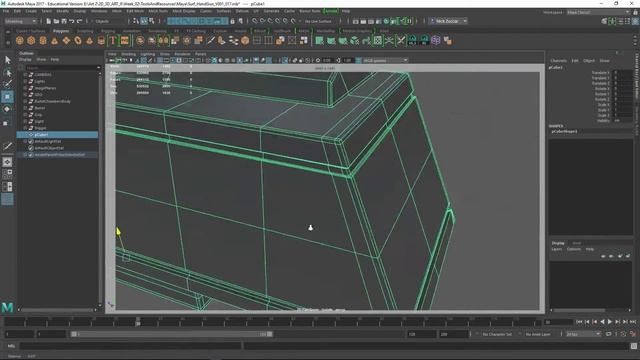The width and height of the screenshot is (640, 360).
Task: Pick the Scale tool in toolbox
Action: pos(6,123)
